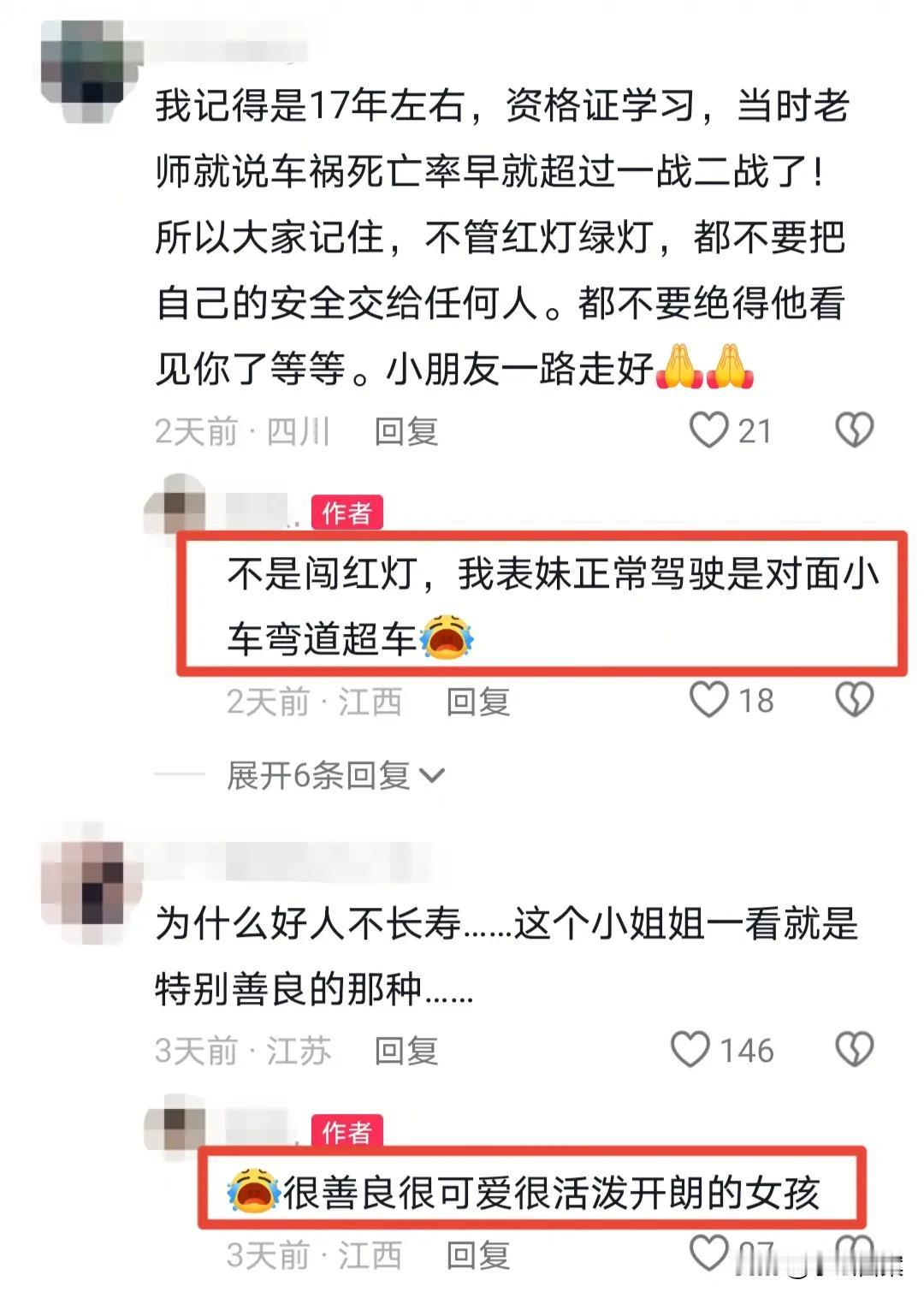Open author avatar above 很善良很可爱 reply

pyautogui.click(x=175, y=1124)
